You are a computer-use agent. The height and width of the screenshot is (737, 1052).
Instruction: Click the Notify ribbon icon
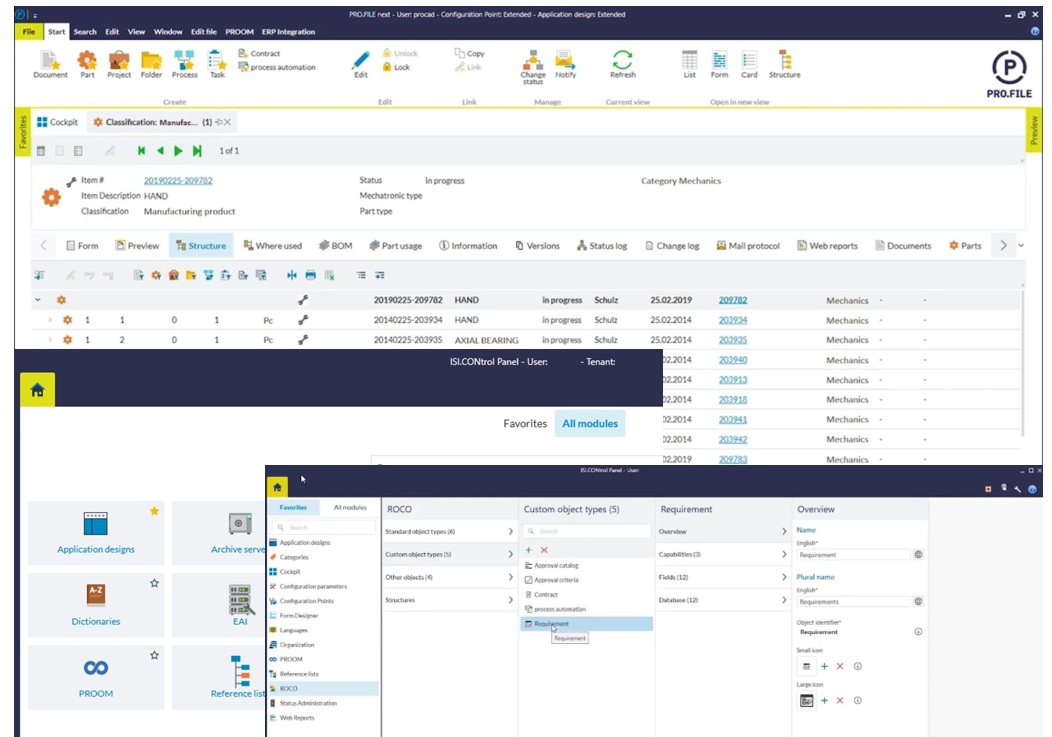click(565, 61)
